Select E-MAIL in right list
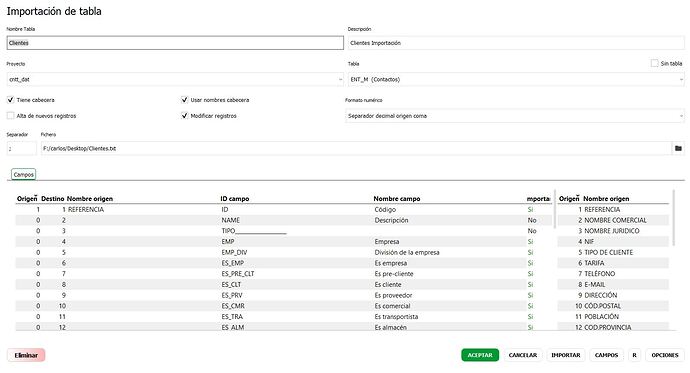Screen dimensions: 690x373 (613, 285)
